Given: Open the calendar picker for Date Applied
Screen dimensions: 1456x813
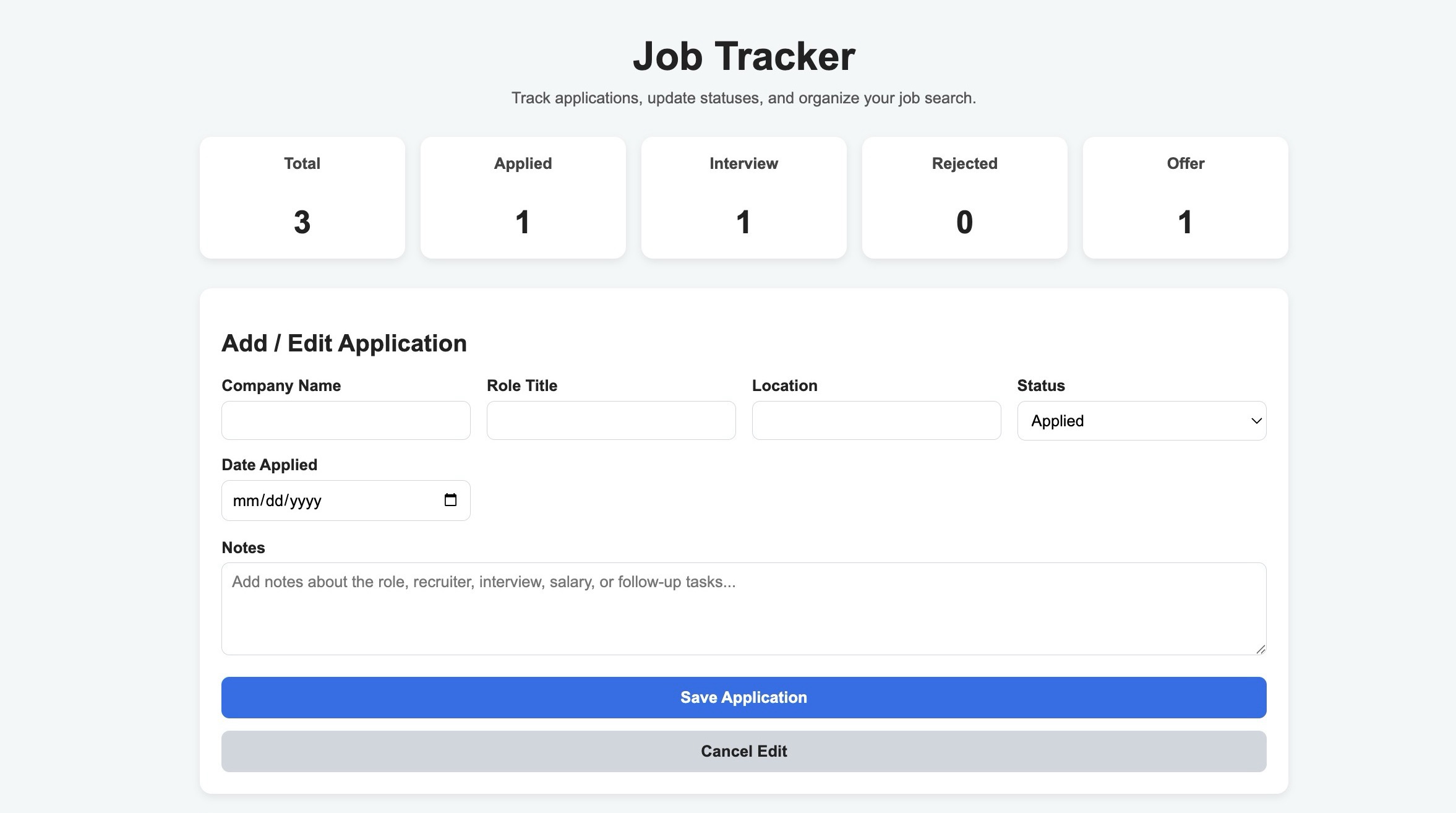Looking at the screenshot, I should point(451,499).
